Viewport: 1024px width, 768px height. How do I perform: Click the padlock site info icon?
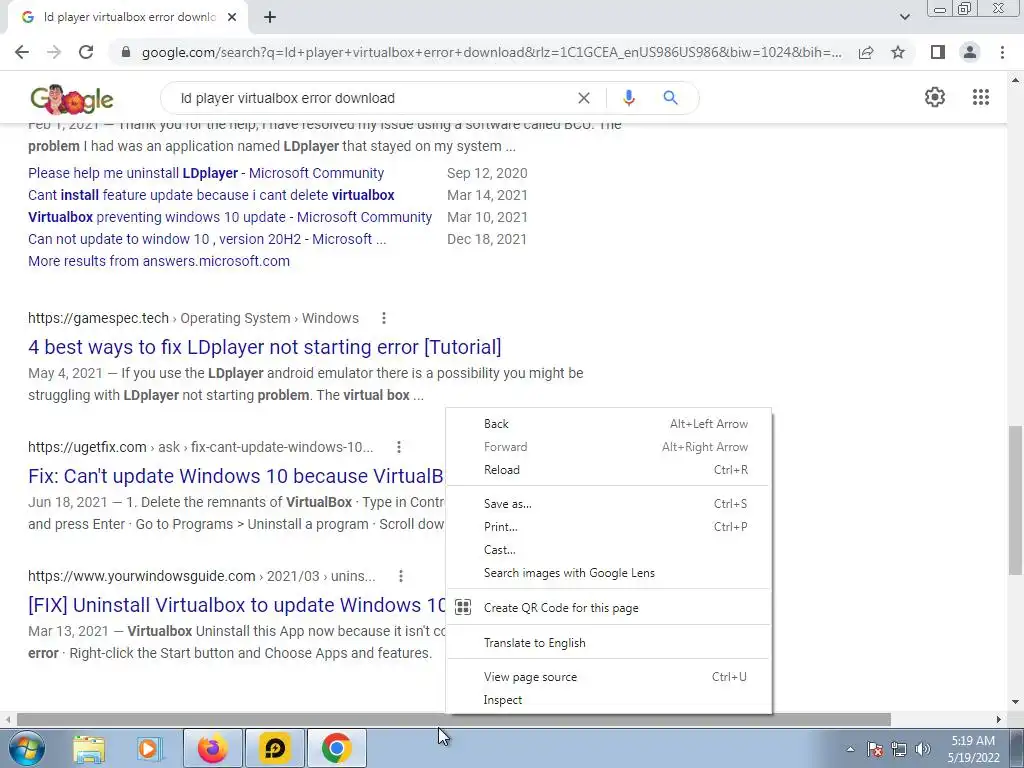click(x=126, y=52)
